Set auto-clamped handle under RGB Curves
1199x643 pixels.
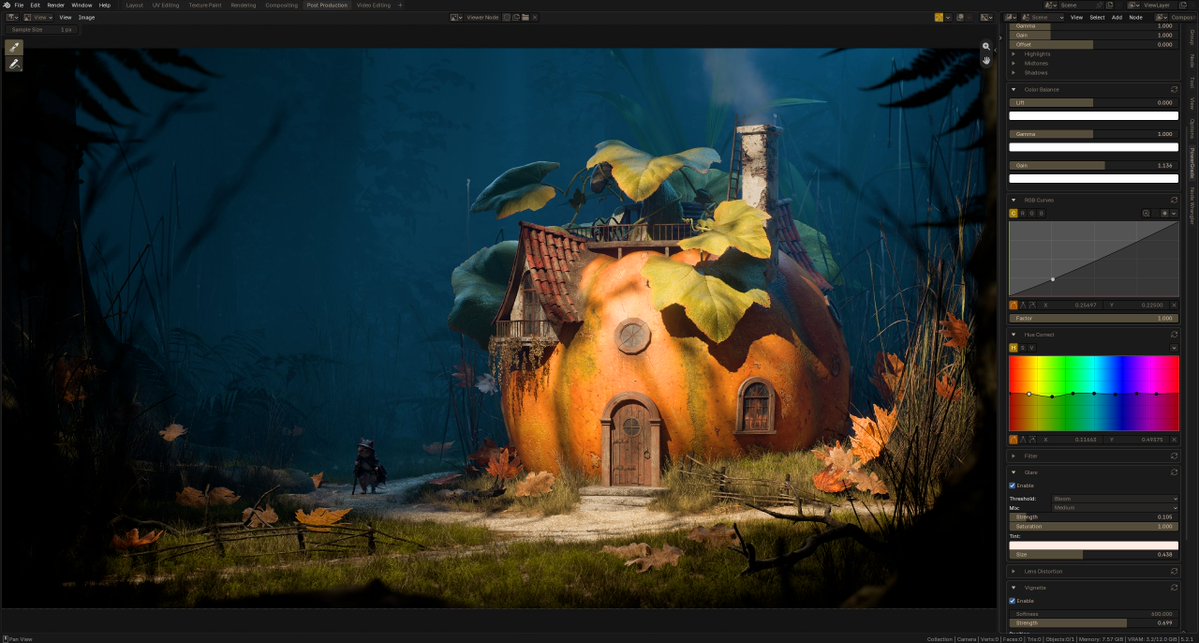(x=1032, y=305)
